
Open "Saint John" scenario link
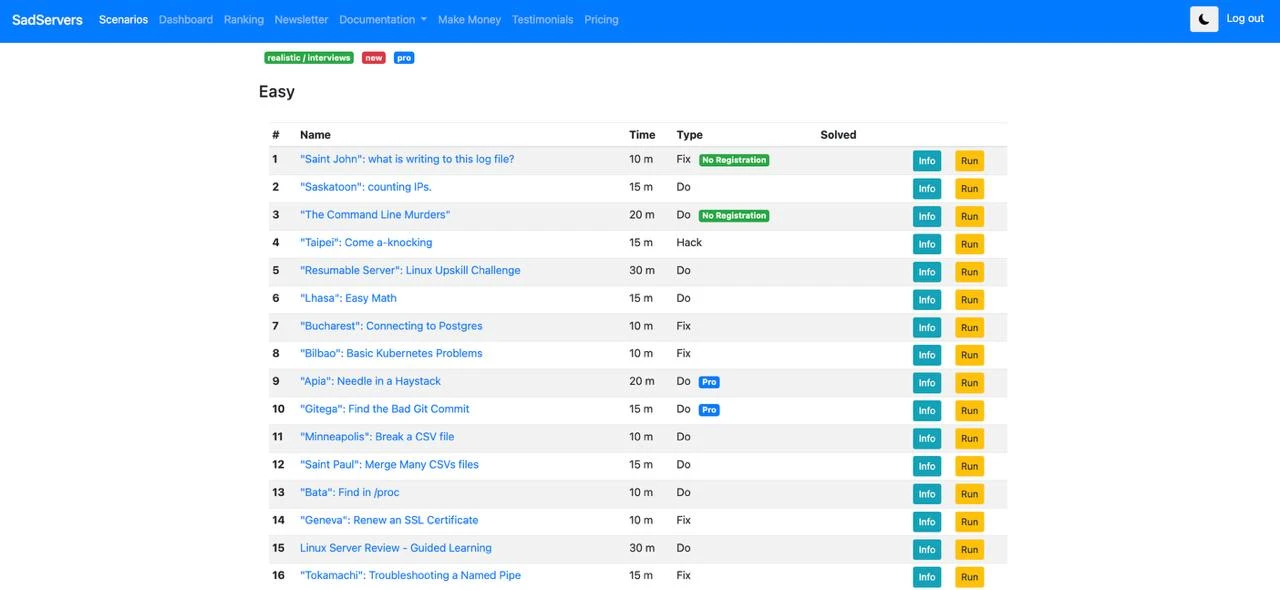pos(407,159)
